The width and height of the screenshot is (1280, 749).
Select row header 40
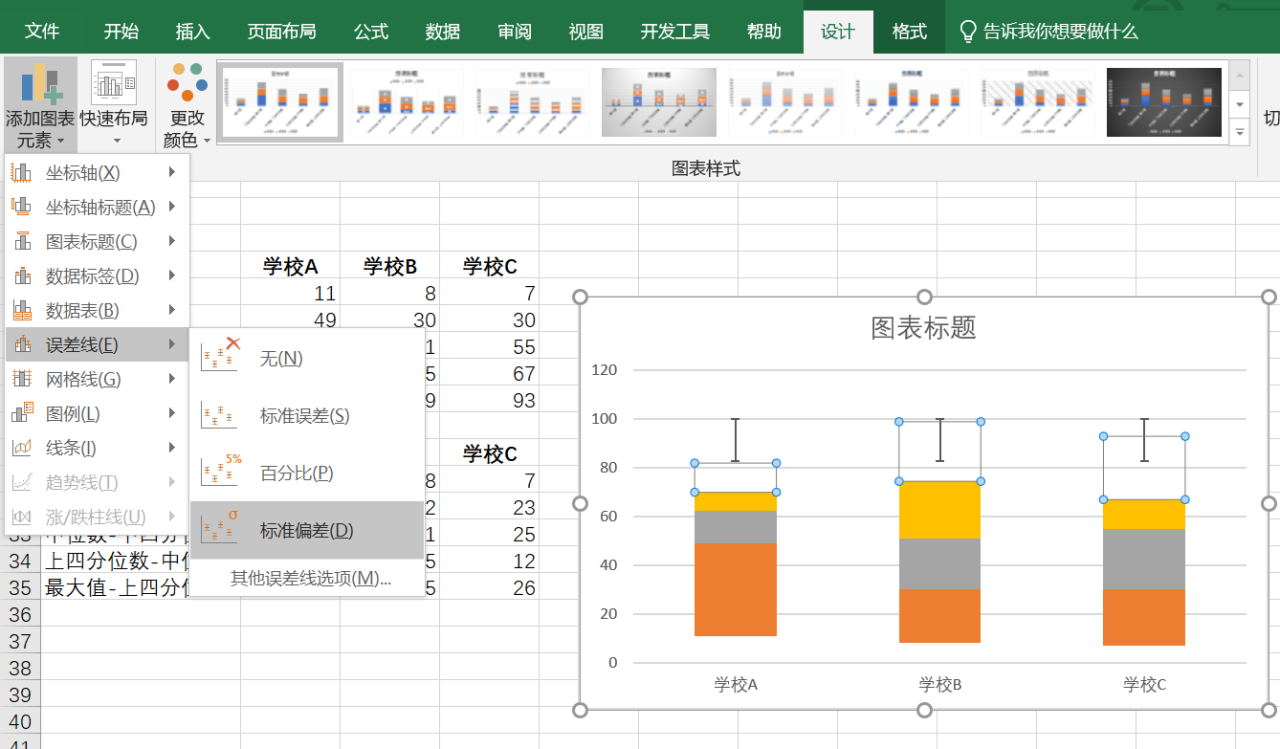[x=20, y=722]
